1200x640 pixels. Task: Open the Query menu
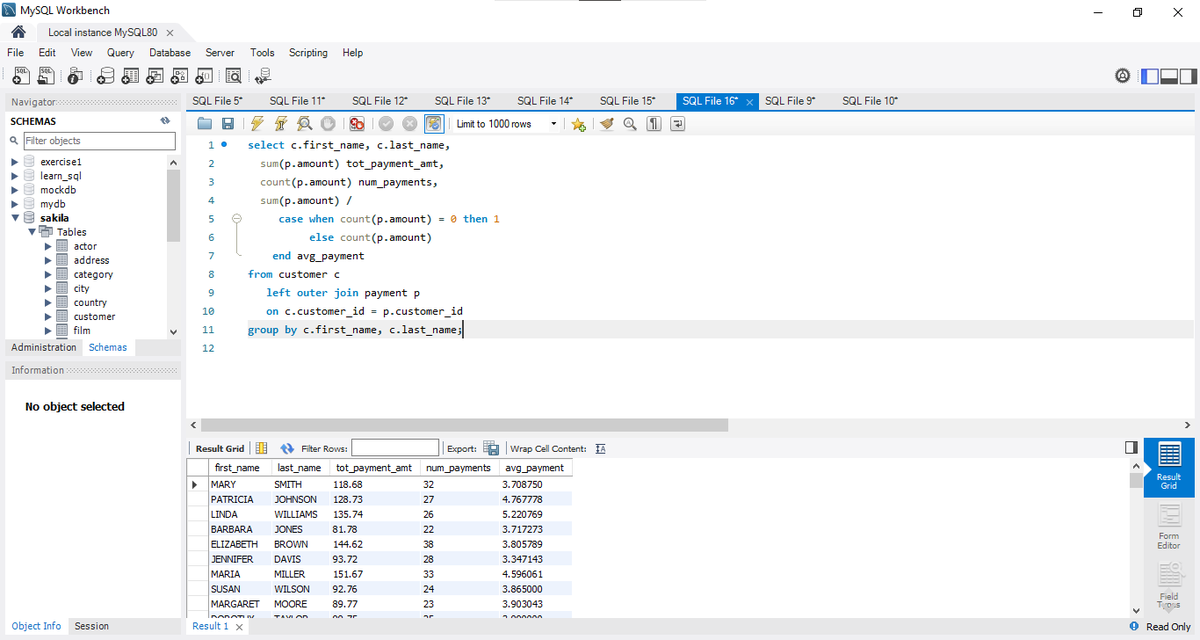tap(120, 53)
